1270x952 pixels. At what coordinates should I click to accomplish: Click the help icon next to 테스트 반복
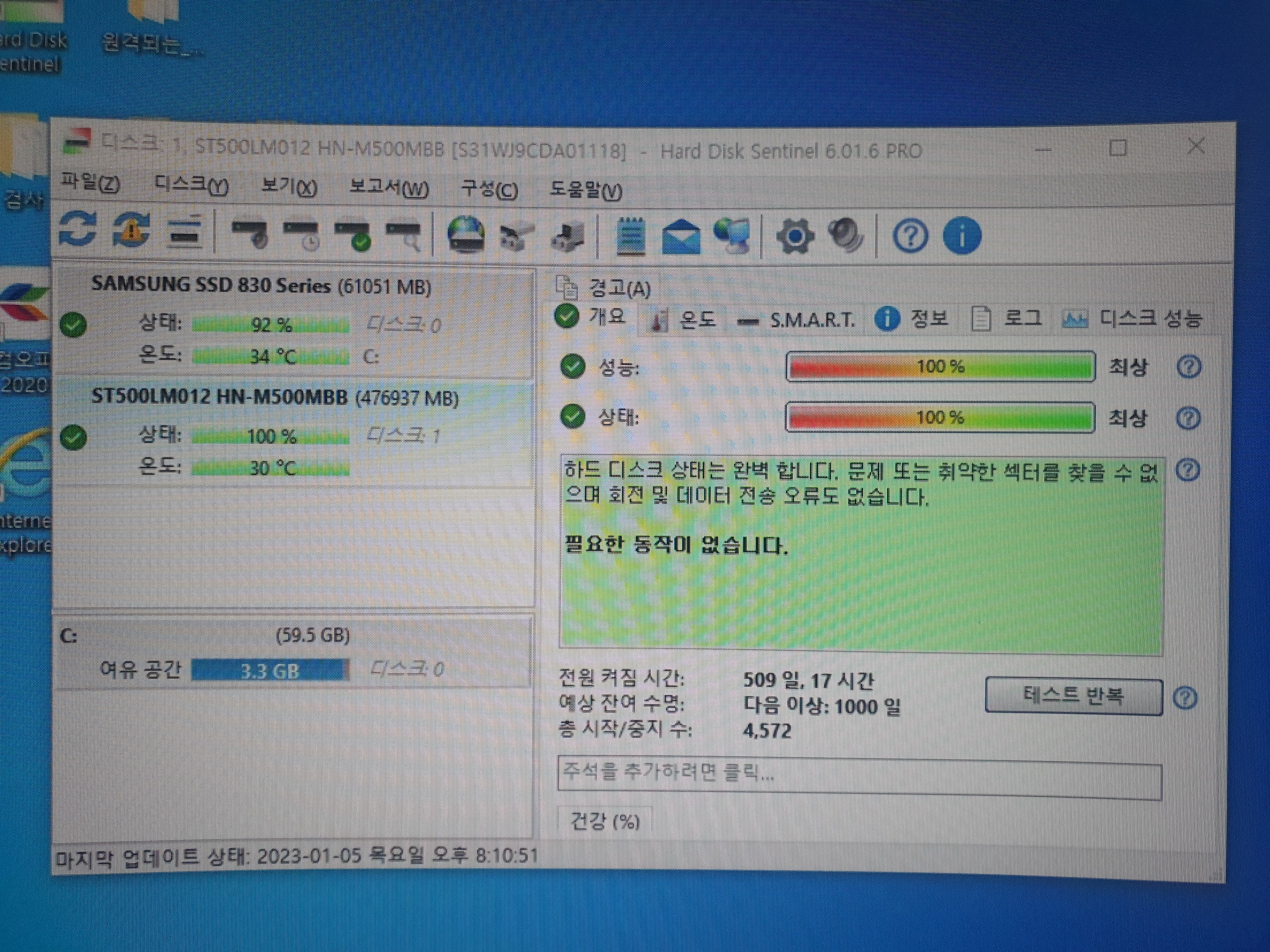click(x=1185, y=698)
